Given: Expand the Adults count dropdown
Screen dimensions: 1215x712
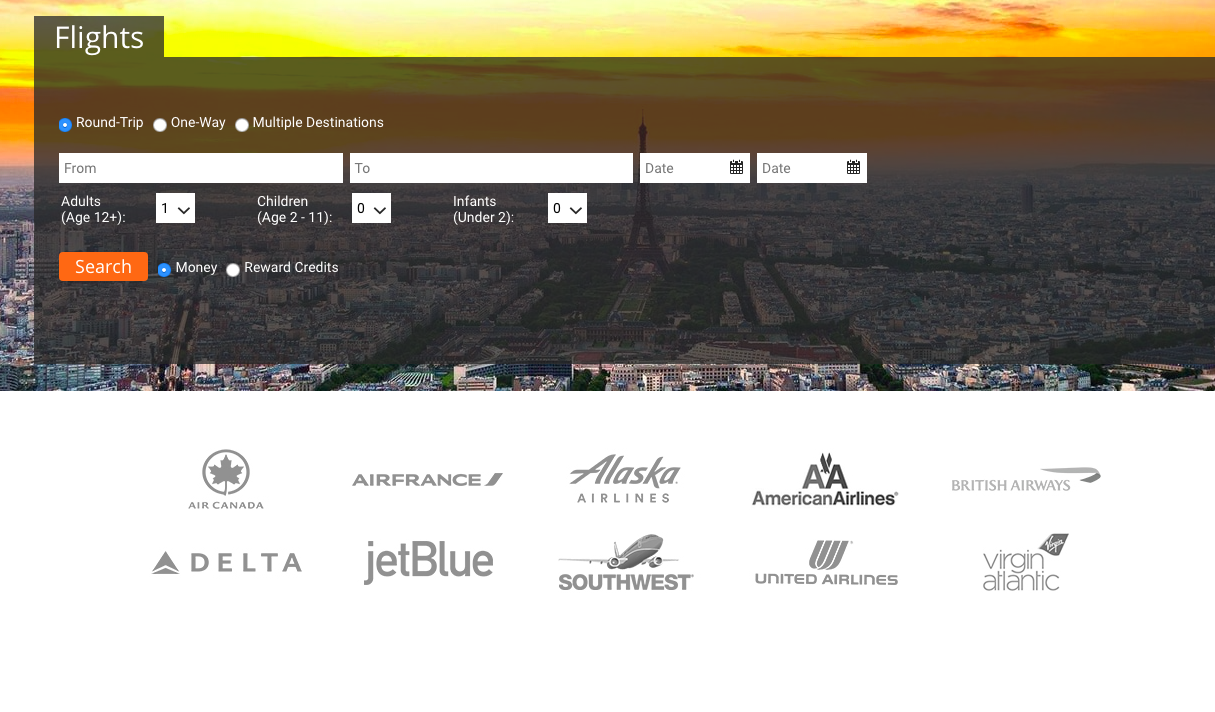Looking at the screenshot, I should click(x=176, y=208).
